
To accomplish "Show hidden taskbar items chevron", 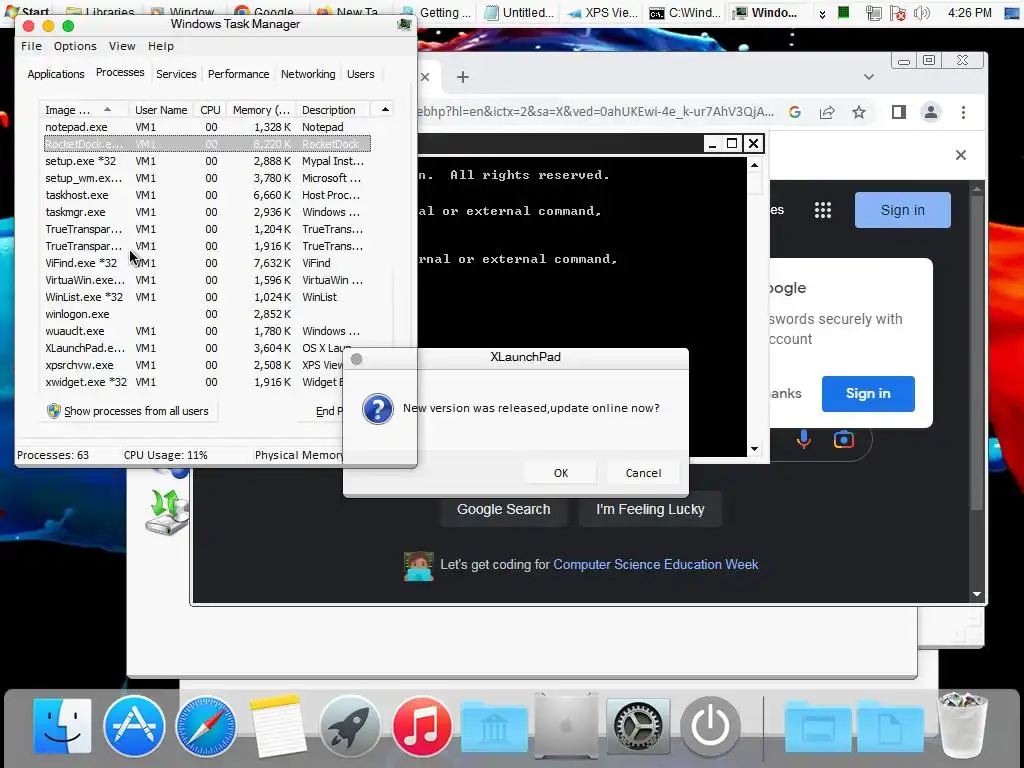I will tap(822, 13).
